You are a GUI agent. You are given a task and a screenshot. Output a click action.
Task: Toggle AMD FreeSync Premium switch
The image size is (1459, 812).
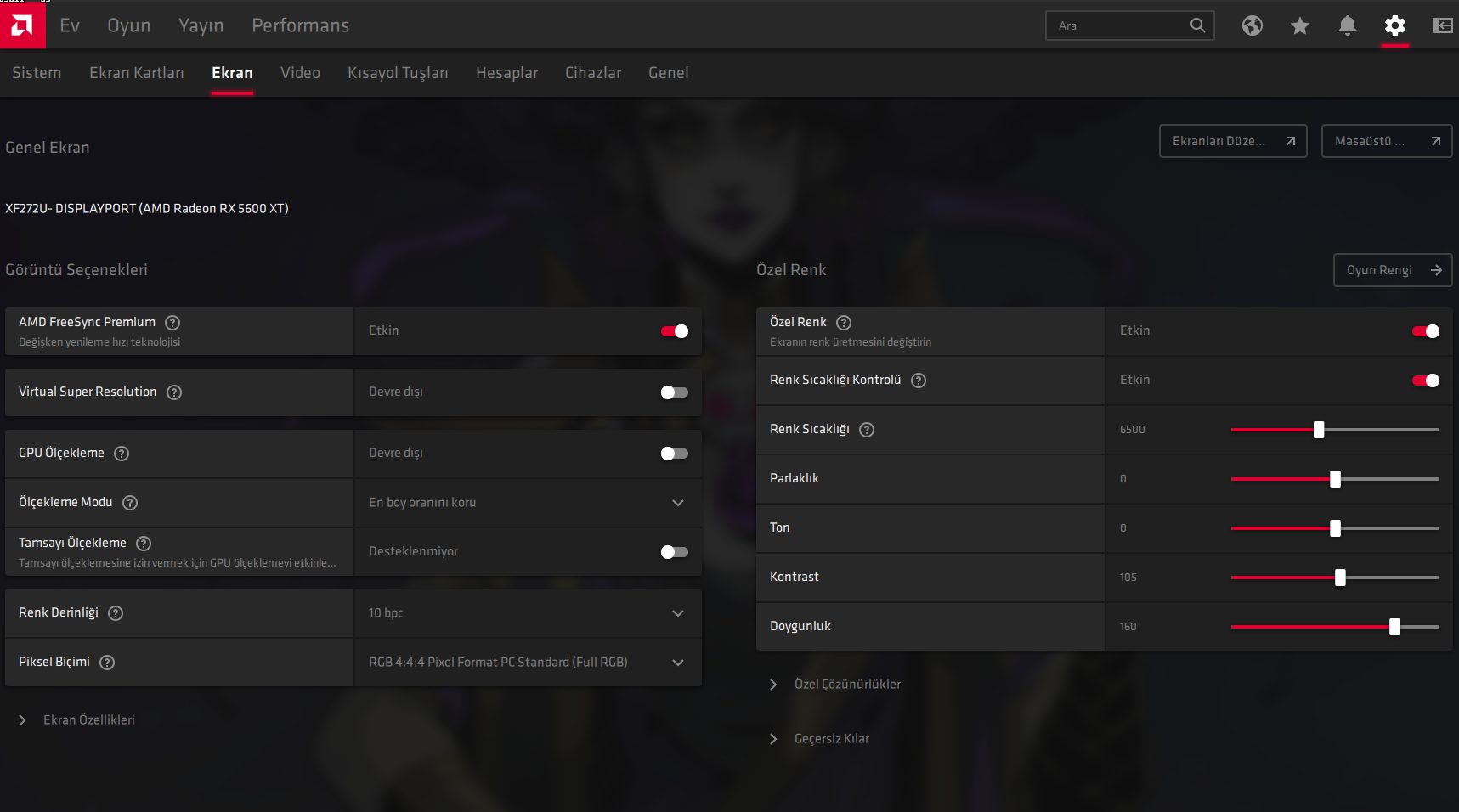click(675, 331)
